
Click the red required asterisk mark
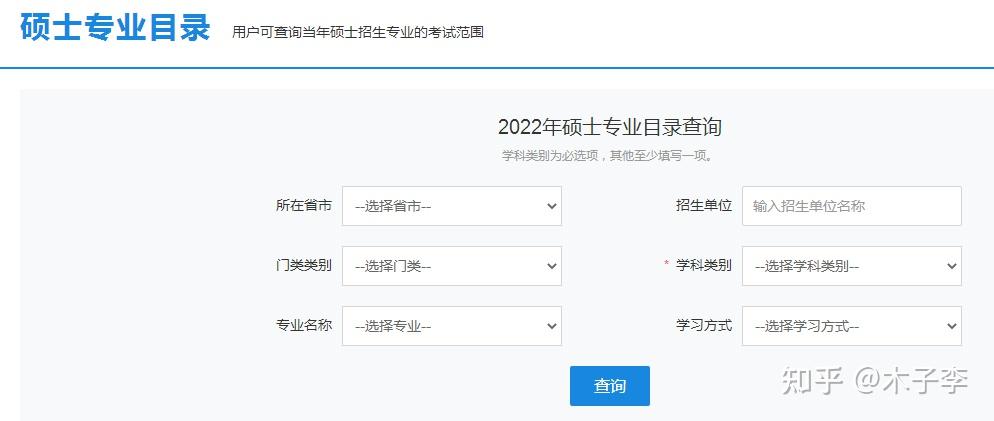[666, 265]
